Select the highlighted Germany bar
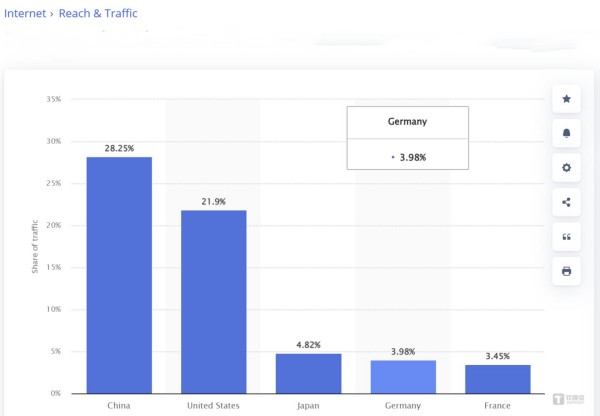Viewport: 600px width, 416px height. [x=403, y=377]
